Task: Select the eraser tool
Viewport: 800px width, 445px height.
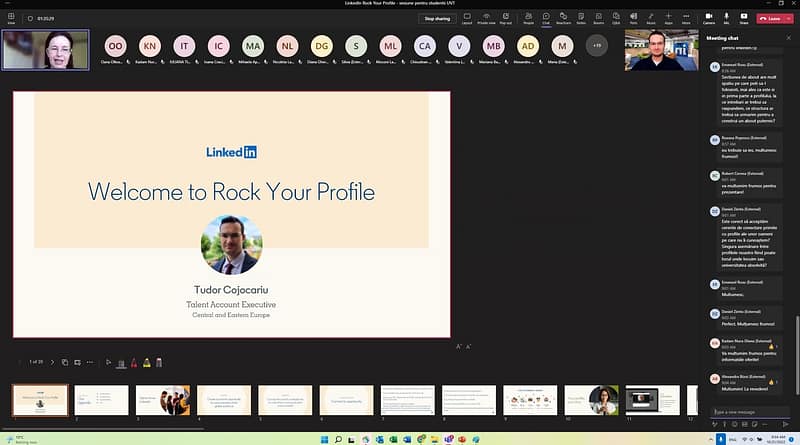Action: [159, 363]
